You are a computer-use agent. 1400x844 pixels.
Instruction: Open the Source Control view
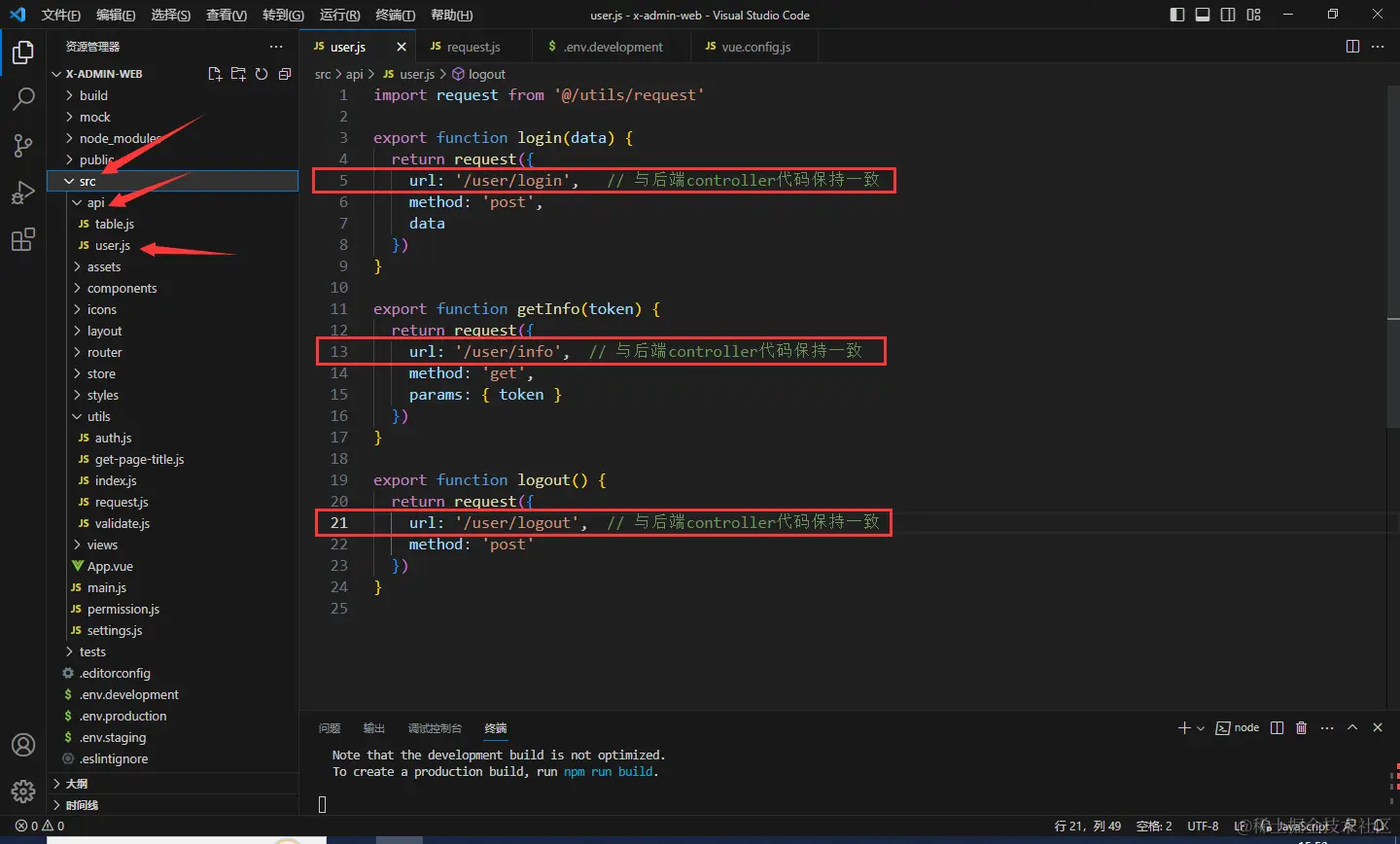23,146
